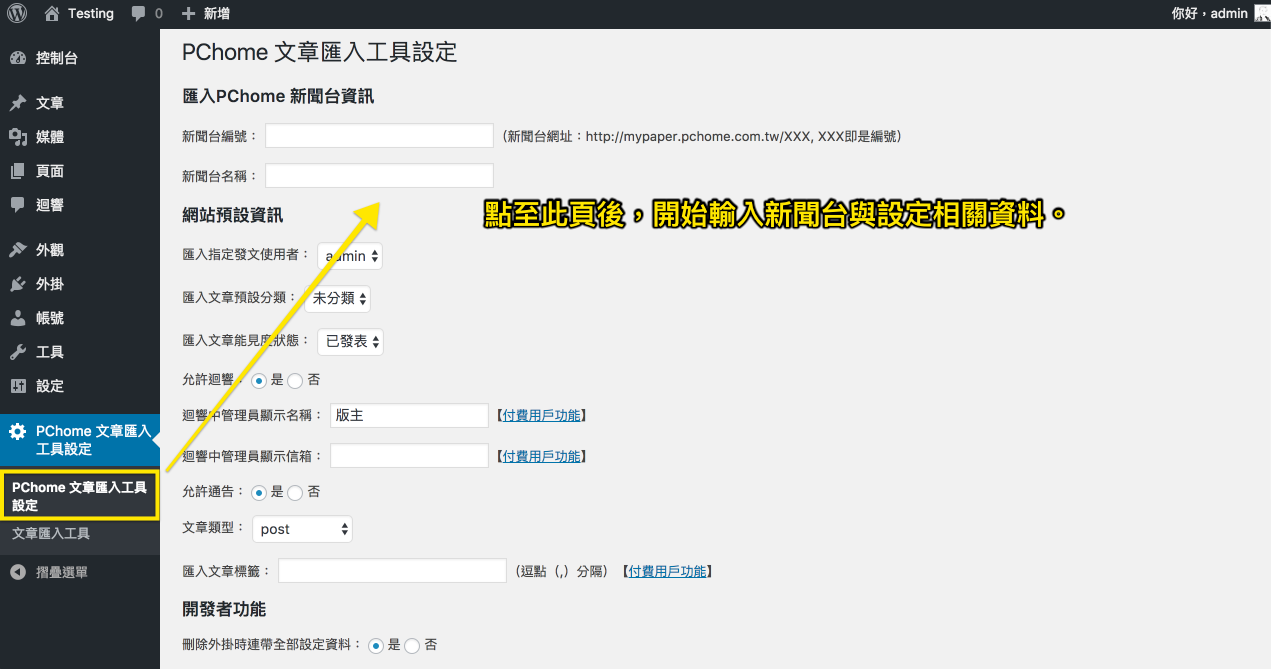The width and height of the screenshot is (1271, 669).
Task: Open the 外掛 menu label
Action: click(50, 284)
